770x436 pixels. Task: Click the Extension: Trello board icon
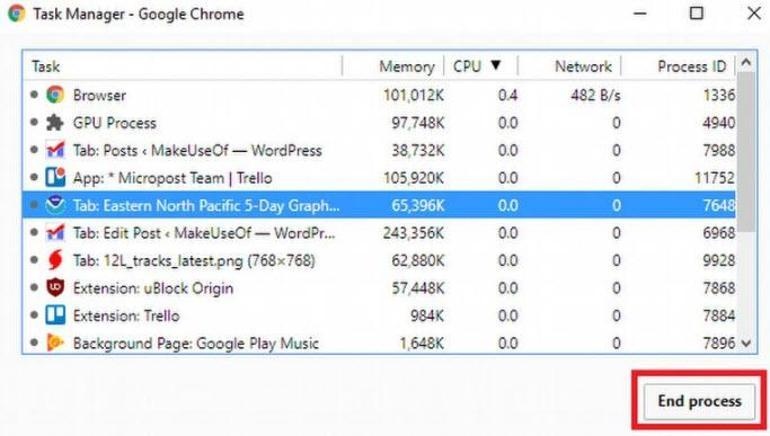(x=55, y=315)
